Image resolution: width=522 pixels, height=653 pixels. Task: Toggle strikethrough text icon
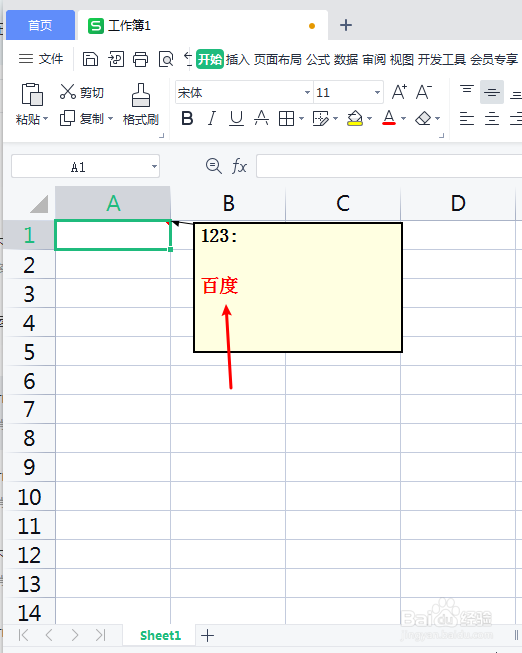tap(261, 119)
